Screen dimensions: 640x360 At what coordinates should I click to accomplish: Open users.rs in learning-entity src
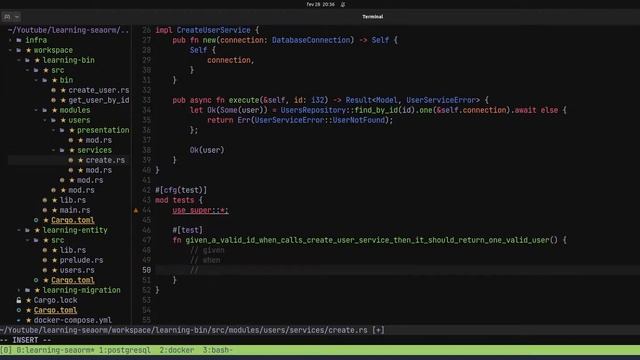[77, 270]
